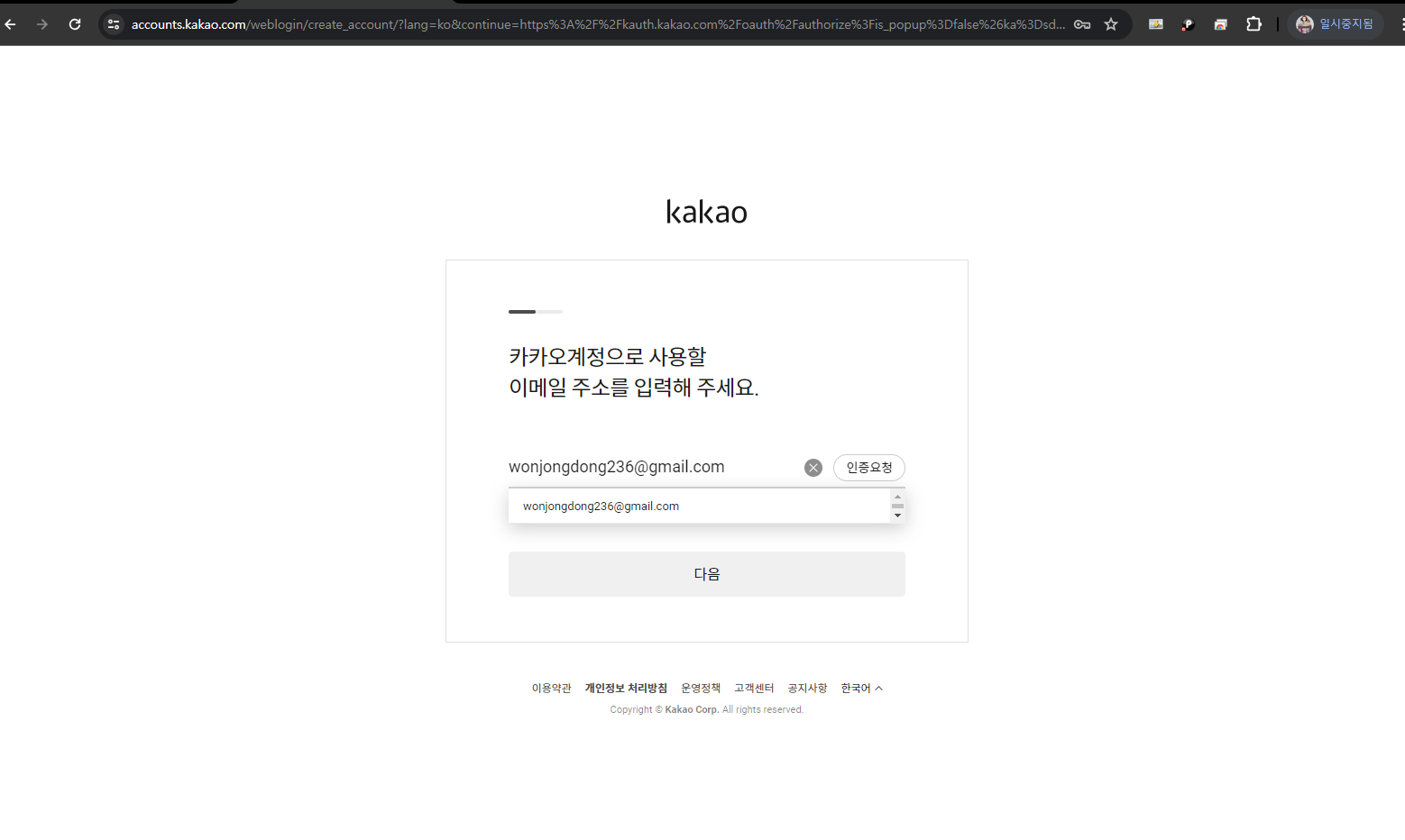Viewport: 1405px width, 840px height.
Task: Open the 이용약관 link
Action: click(x=551, y=688)
